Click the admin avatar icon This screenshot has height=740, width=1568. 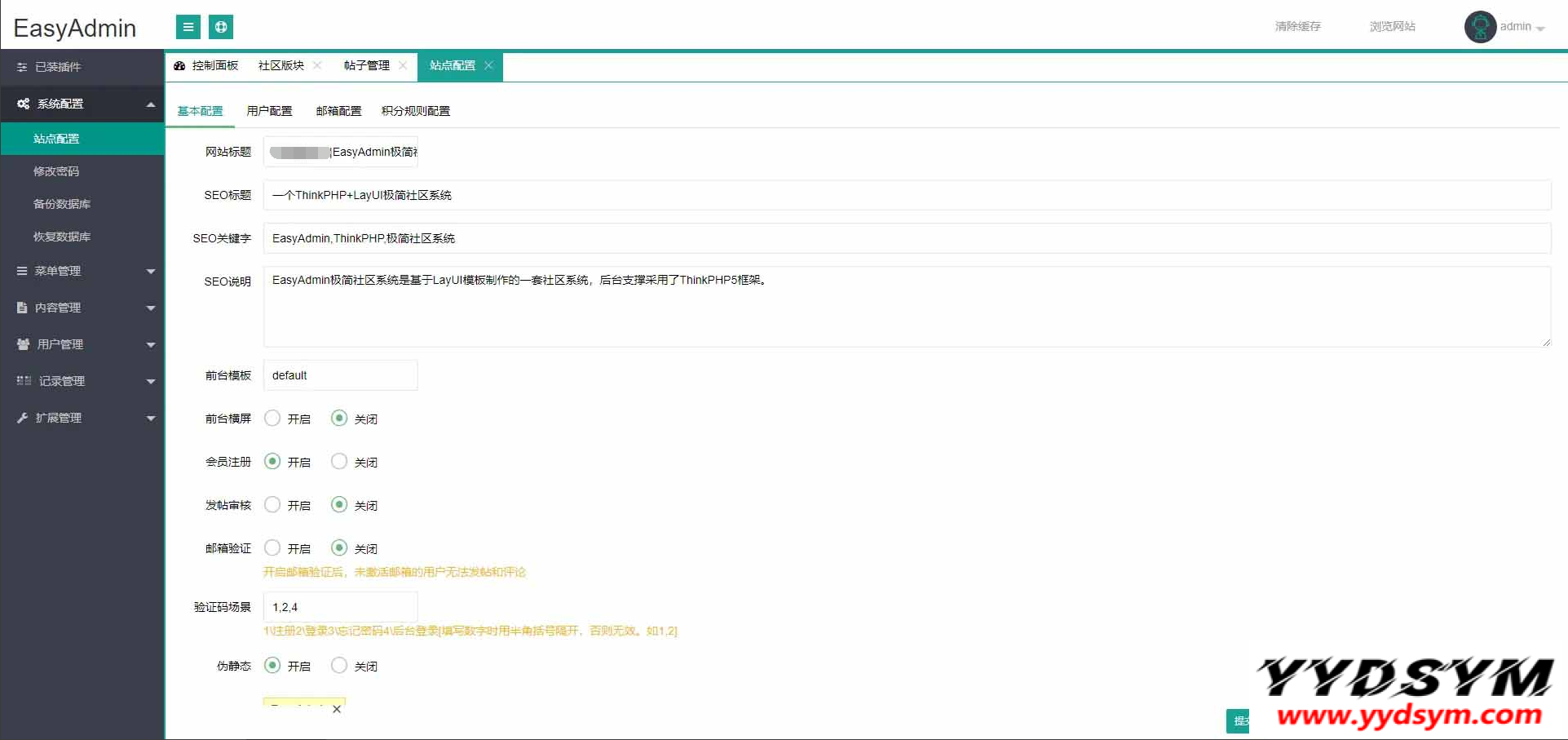pos(1479,27)
